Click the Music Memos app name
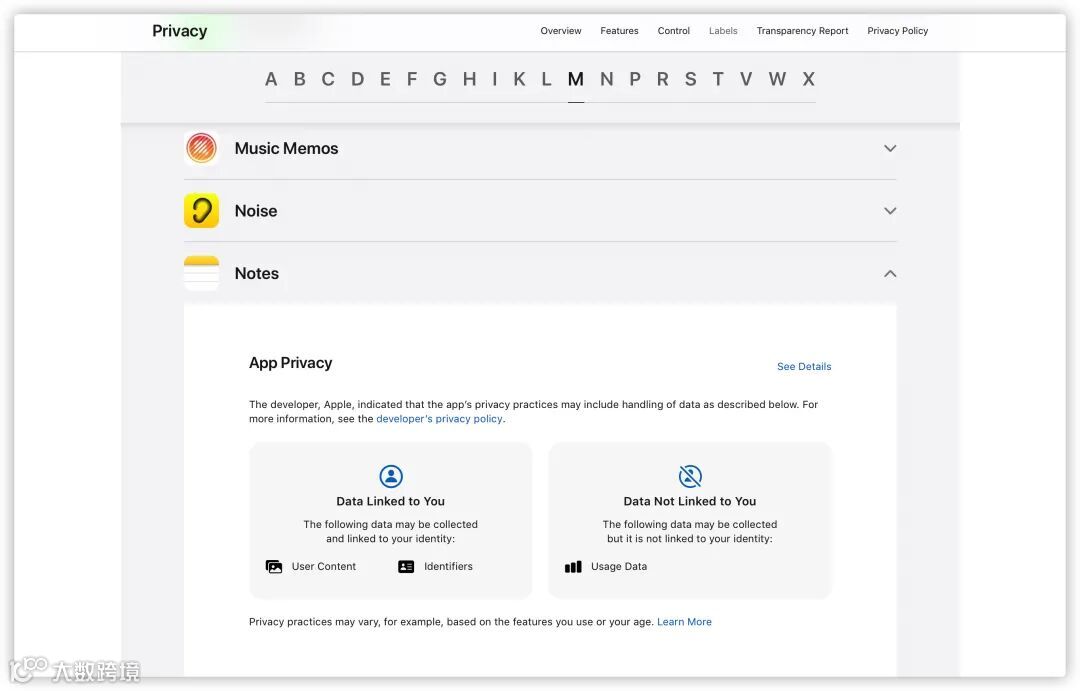1080x691 pixels. click(287, 149)
